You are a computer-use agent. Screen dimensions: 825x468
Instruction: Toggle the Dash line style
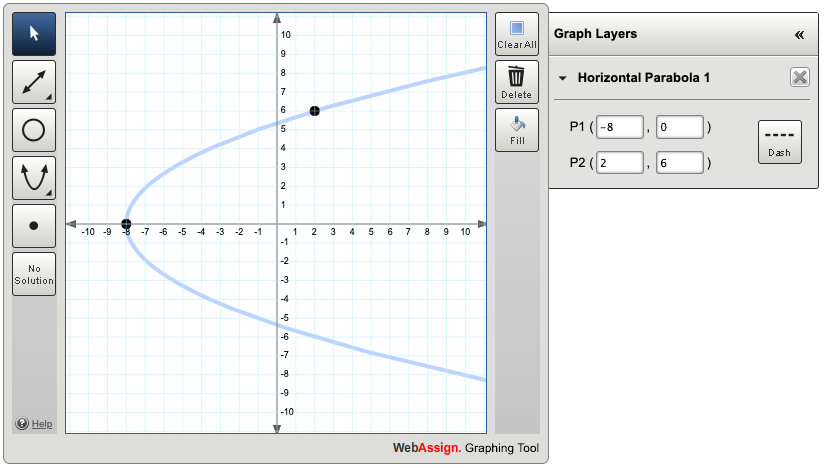[780, 142]
